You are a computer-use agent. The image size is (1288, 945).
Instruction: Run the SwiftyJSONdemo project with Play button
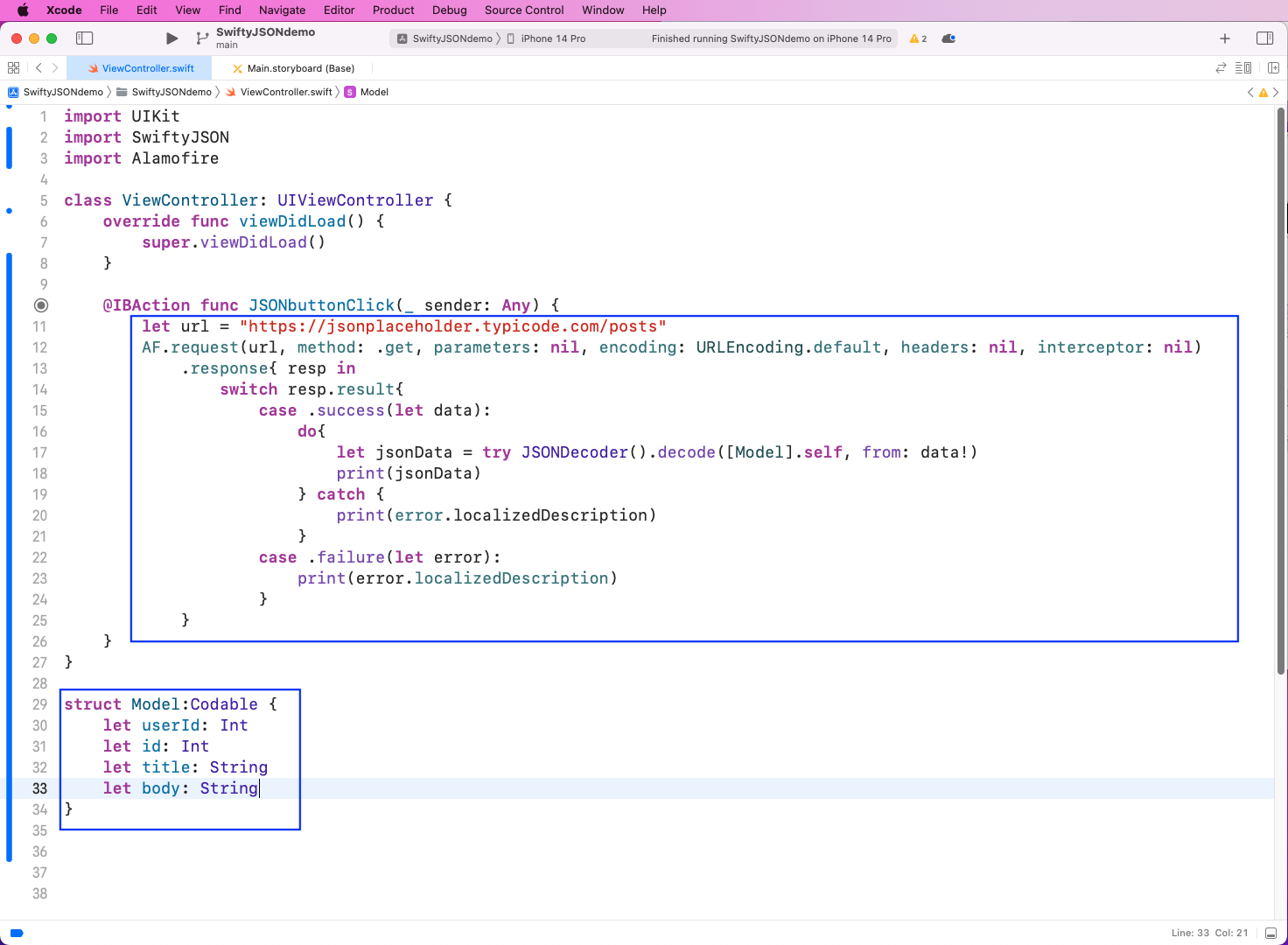171,38
